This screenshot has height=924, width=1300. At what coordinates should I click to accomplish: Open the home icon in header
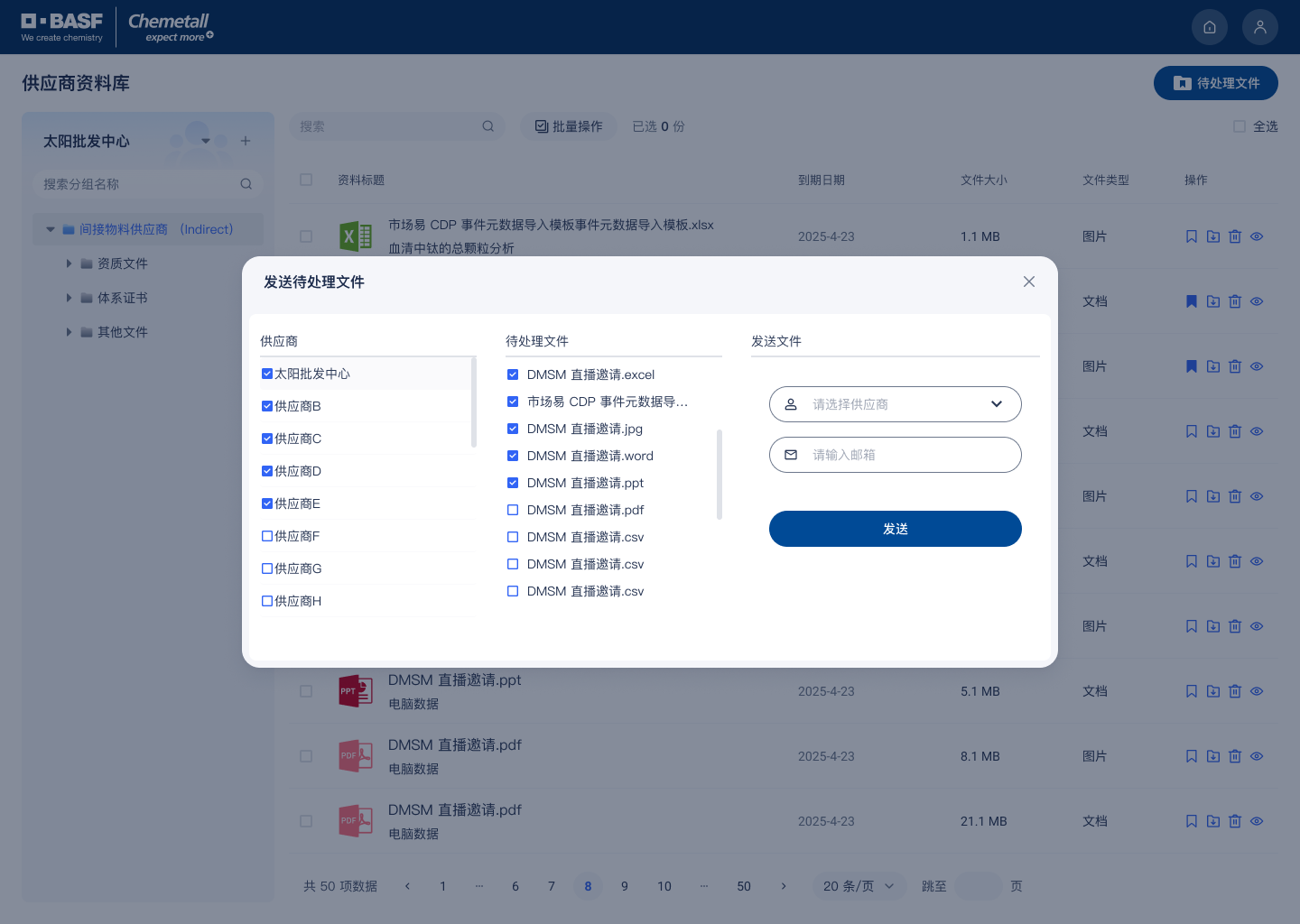1210,27
